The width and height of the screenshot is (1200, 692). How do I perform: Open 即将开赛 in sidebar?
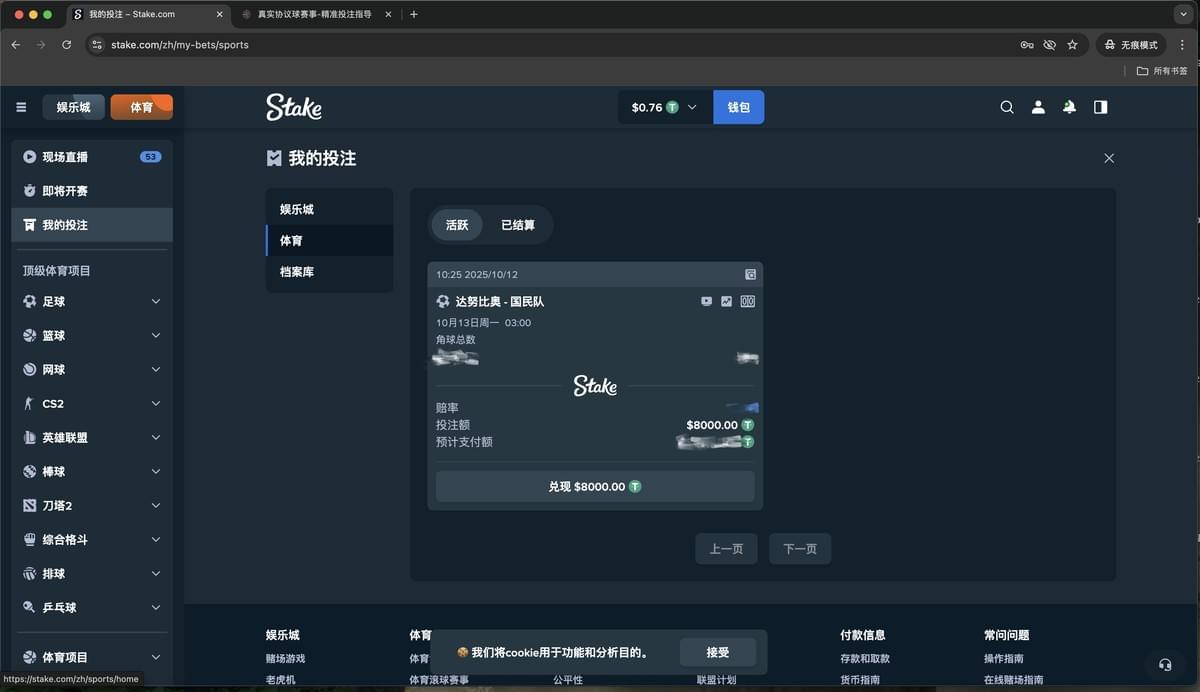coord(92,191)
